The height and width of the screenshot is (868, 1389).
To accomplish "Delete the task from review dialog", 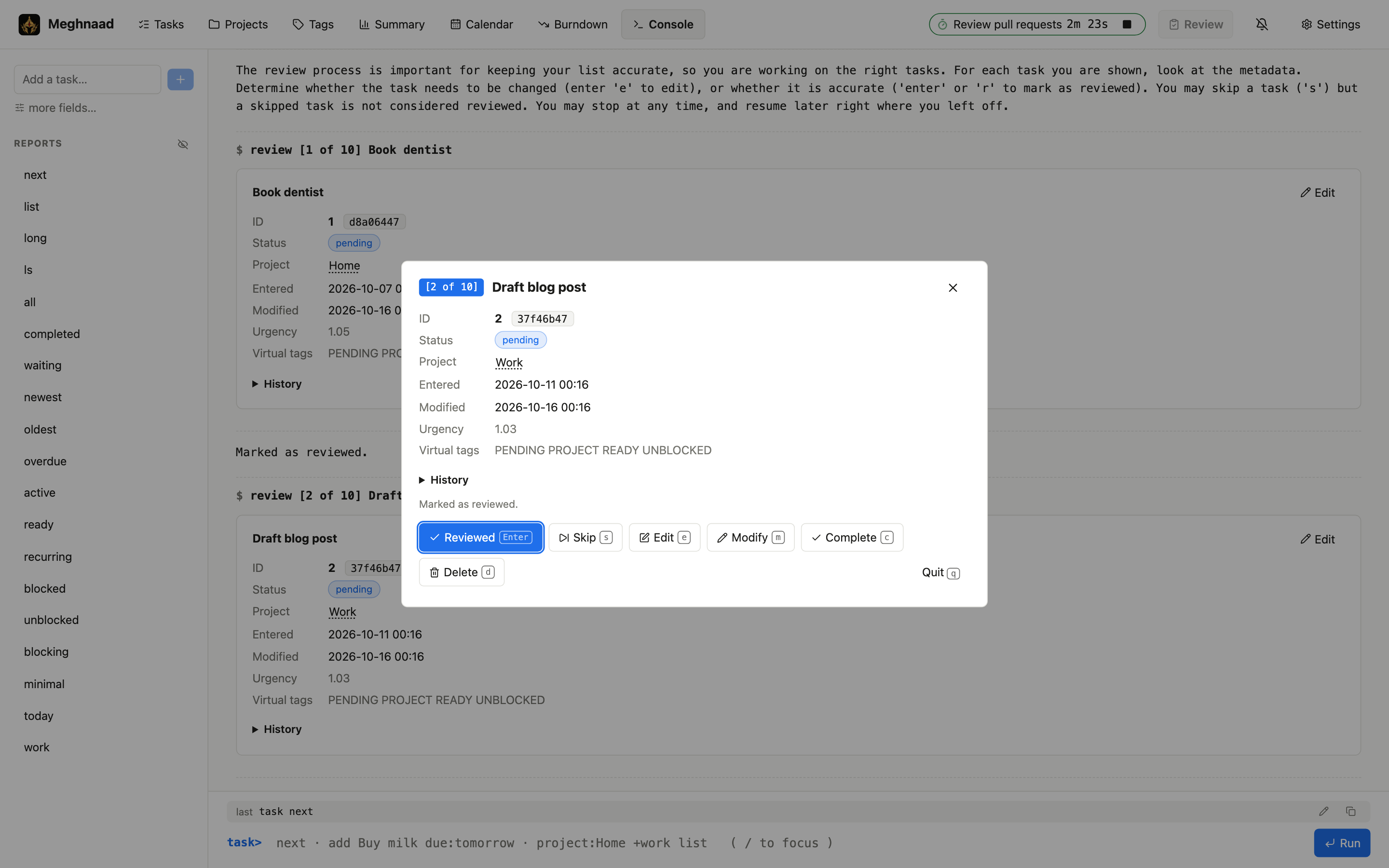I will (462, 572).
